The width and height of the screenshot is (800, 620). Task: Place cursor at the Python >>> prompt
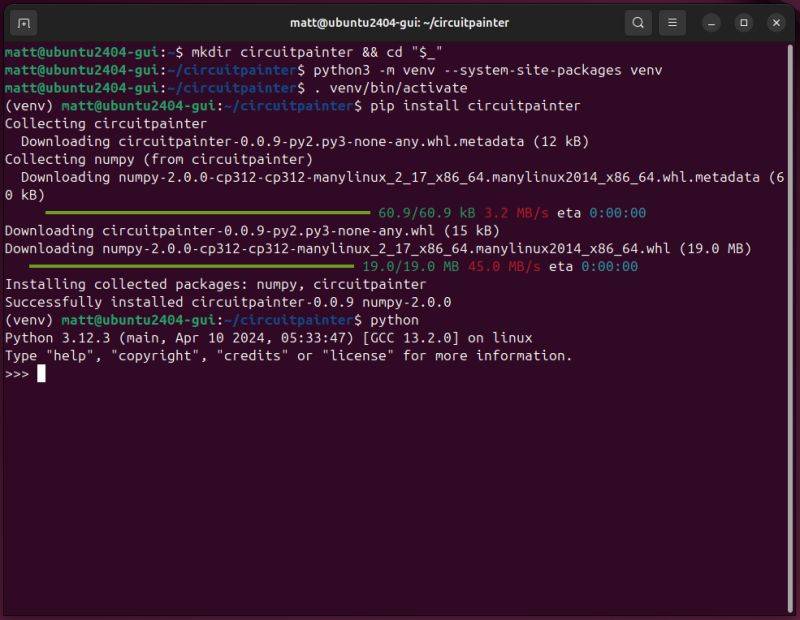pyautogui.click(x=20, y=373)
